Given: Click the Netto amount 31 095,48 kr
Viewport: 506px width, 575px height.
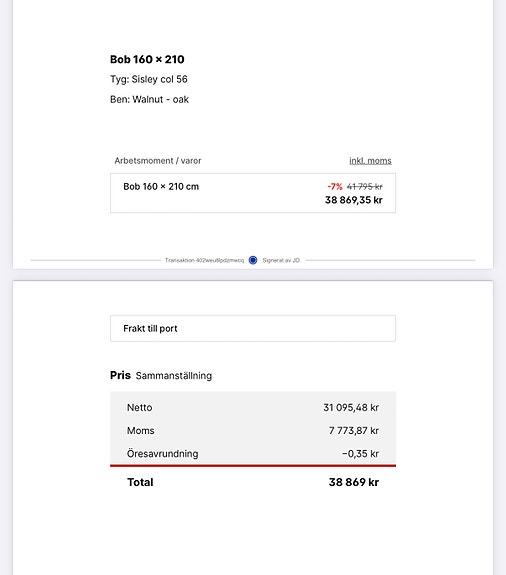Looking at the screenshot, I should 351,407.
